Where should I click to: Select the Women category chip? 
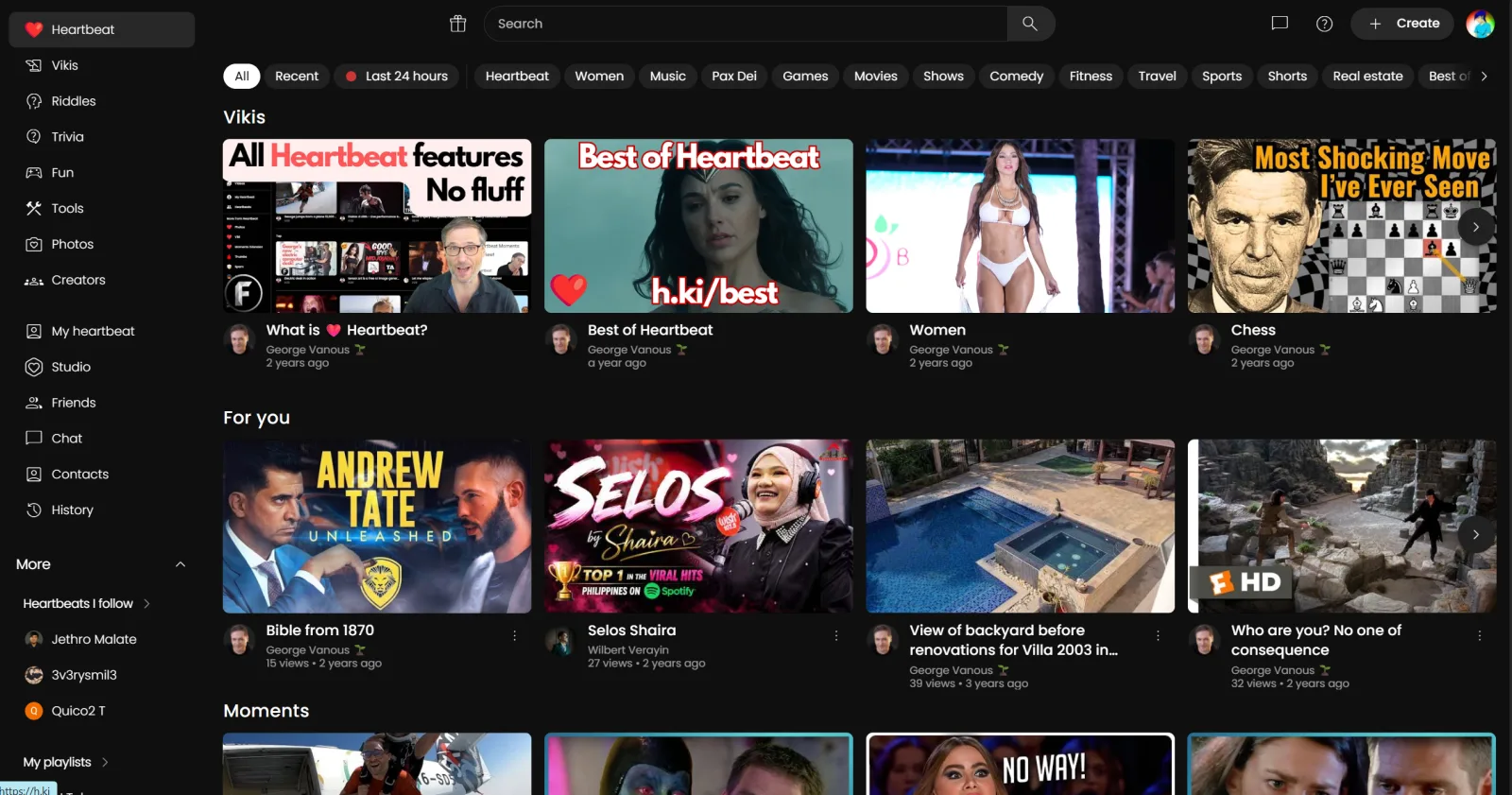(599, 76)
